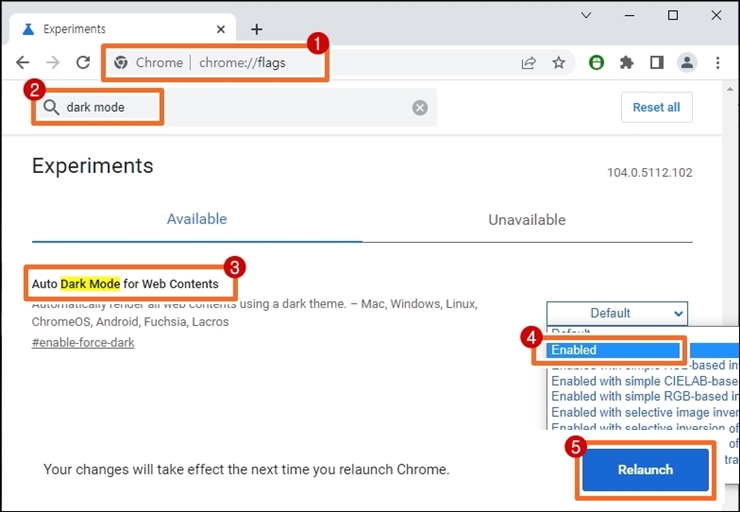This screenshot has width=740, height=512.
Task: Minimize the Chrome window
Action: (629, 15)
